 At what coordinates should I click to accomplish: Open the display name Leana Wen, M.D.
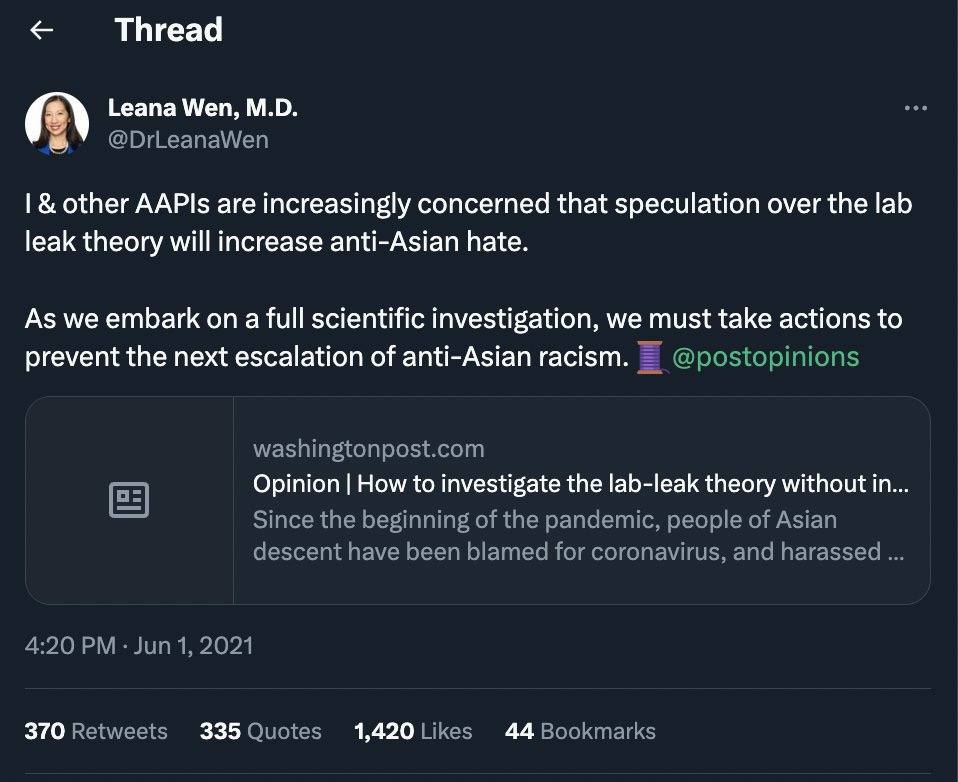202,108
